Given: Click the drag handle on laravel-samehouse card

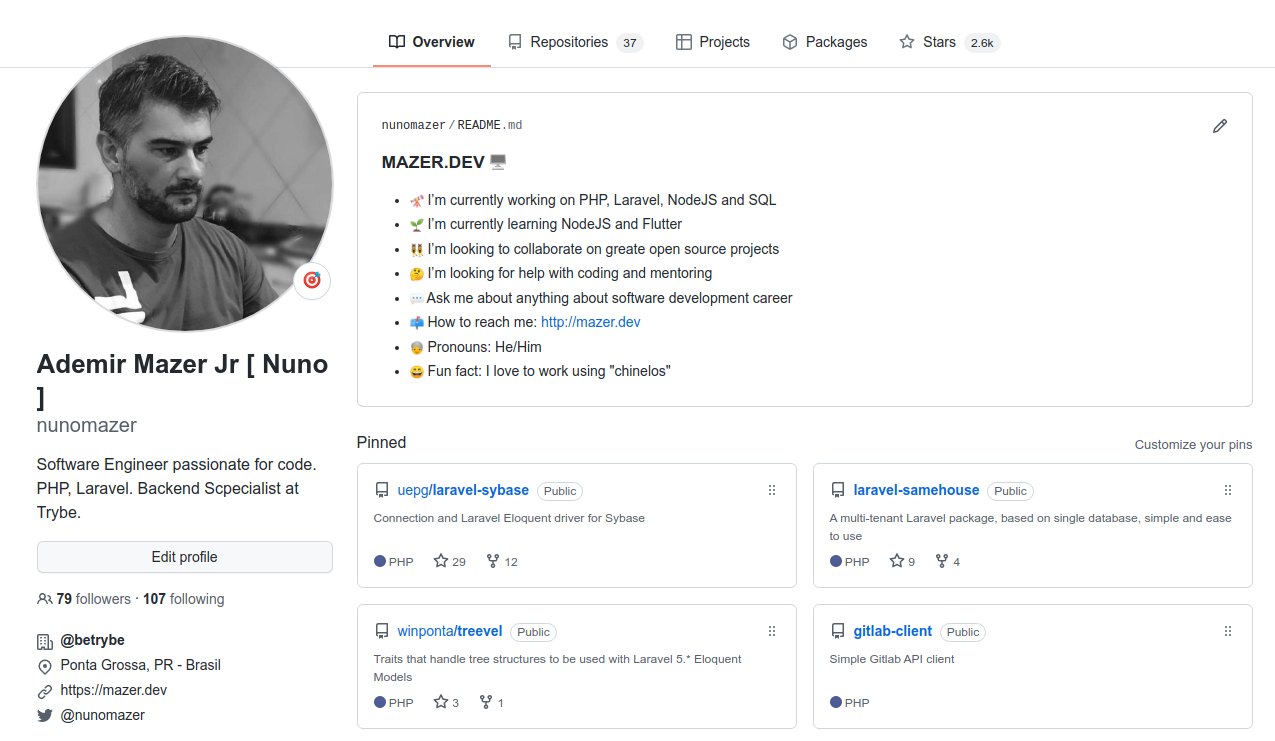Looking at the screenshot, I should (x=1228, y=490).
